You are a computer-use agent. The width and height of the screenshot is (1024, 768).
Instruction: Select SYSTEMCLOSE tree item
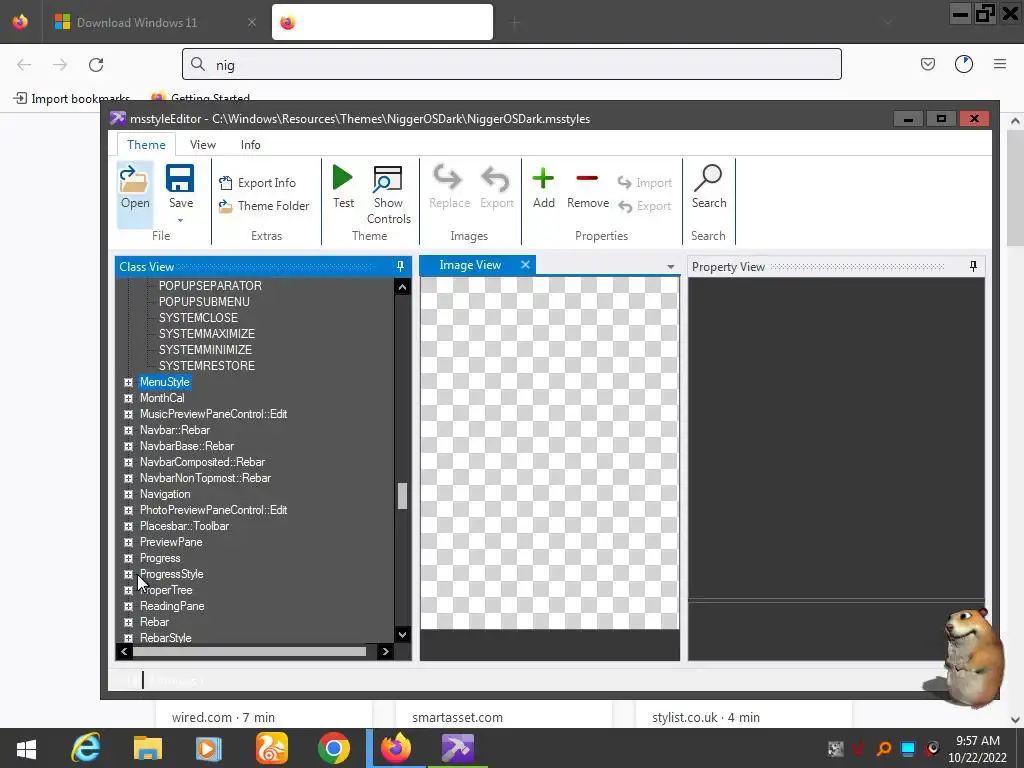[x=199, y=317]
